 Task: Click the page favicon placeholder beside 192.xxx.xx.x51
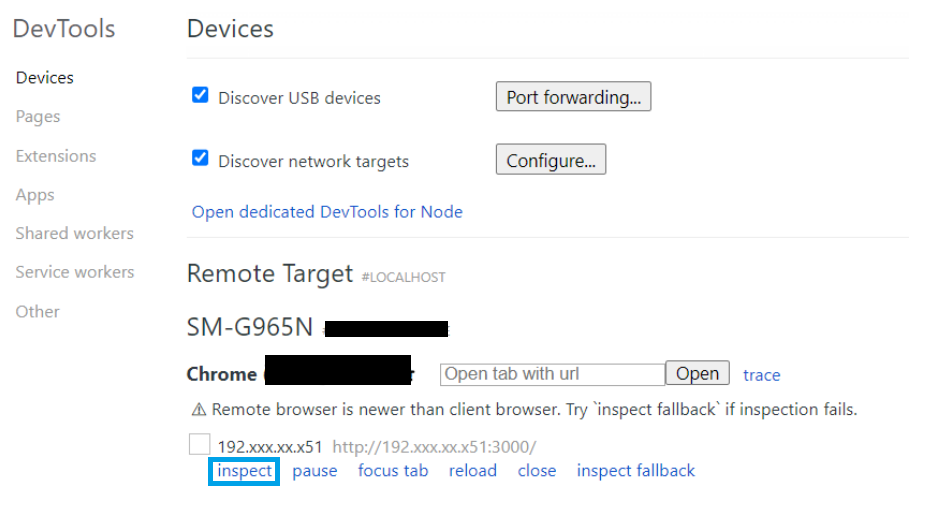click(200, 444)
